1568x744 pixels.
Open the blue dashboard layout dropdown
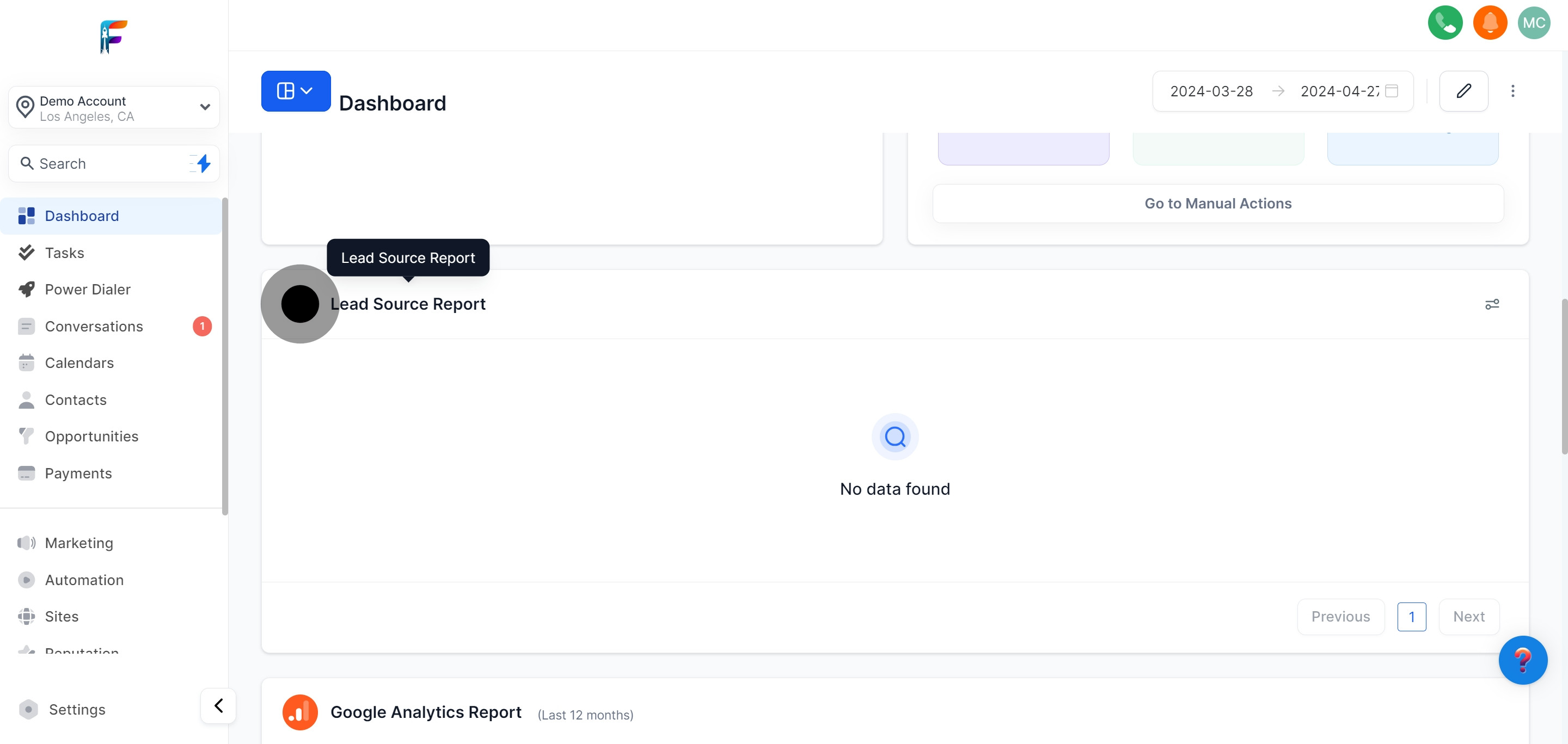pyautogui.click(x=295, y=91)
